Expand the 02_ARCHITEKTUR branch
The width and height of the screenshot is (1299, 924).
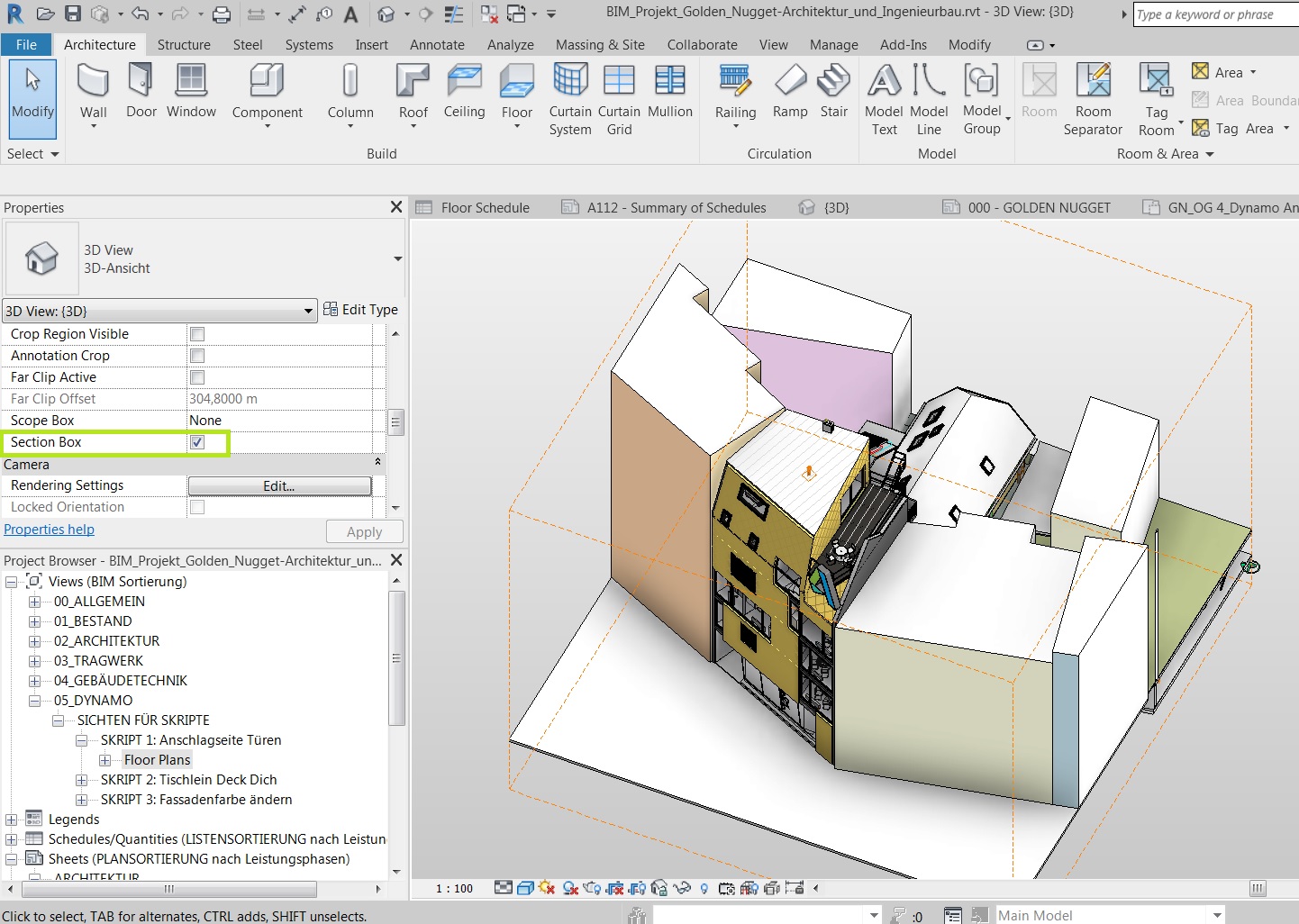tap(33, 641)
